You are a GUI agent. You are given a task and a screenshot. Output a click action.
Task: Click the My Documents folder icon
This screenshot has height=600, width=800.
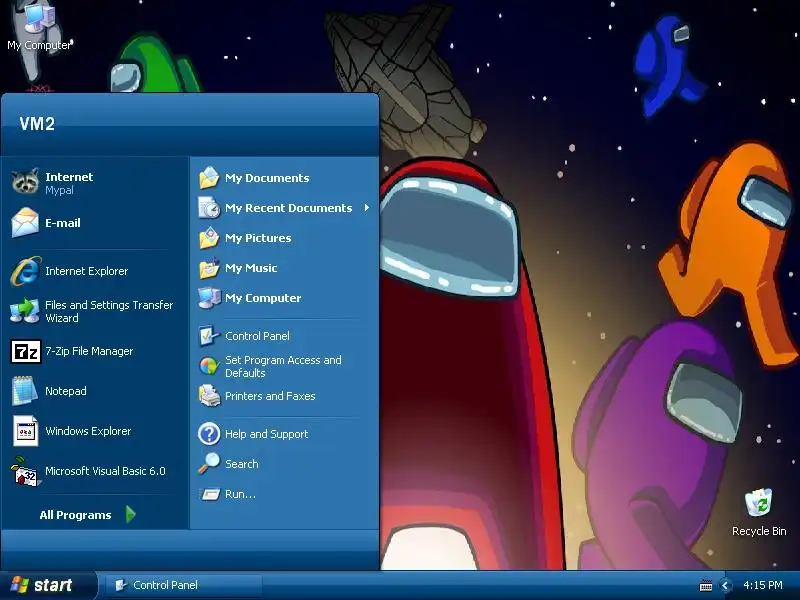point(209,178)
